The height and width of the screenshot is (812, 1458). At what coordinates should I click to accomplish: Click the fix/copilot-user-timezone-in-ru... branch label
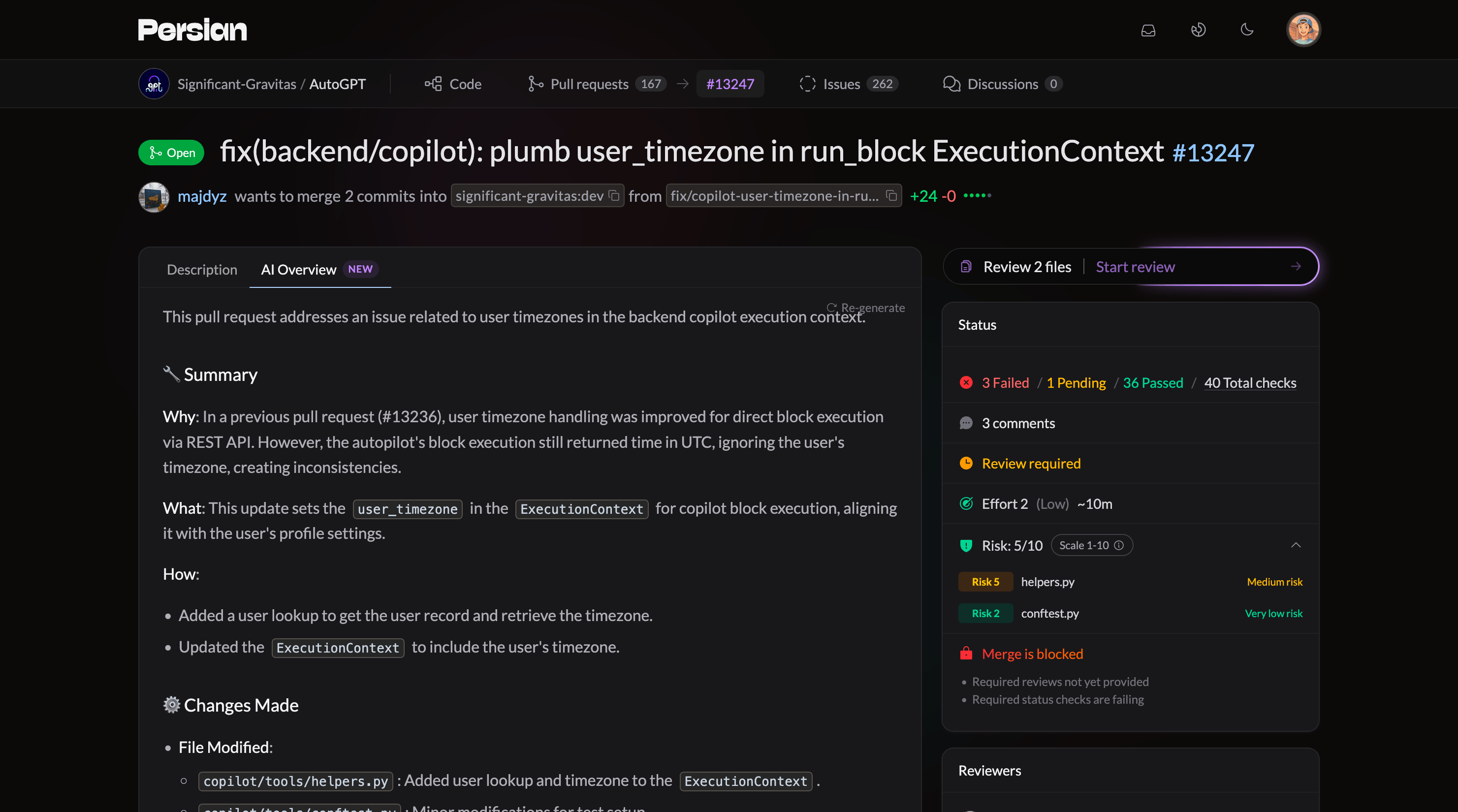click(774, 196)
